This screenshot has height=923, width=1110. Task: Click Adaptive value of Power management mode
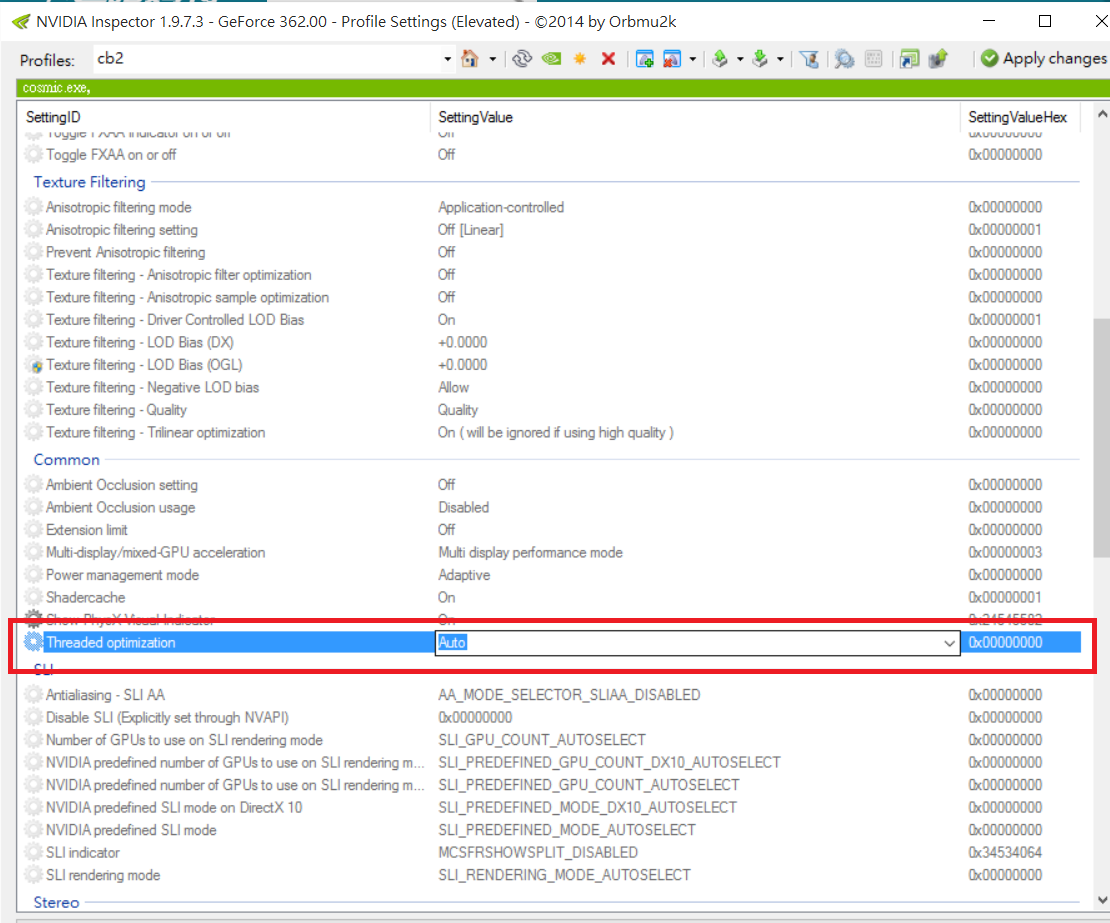pos(464,575)
